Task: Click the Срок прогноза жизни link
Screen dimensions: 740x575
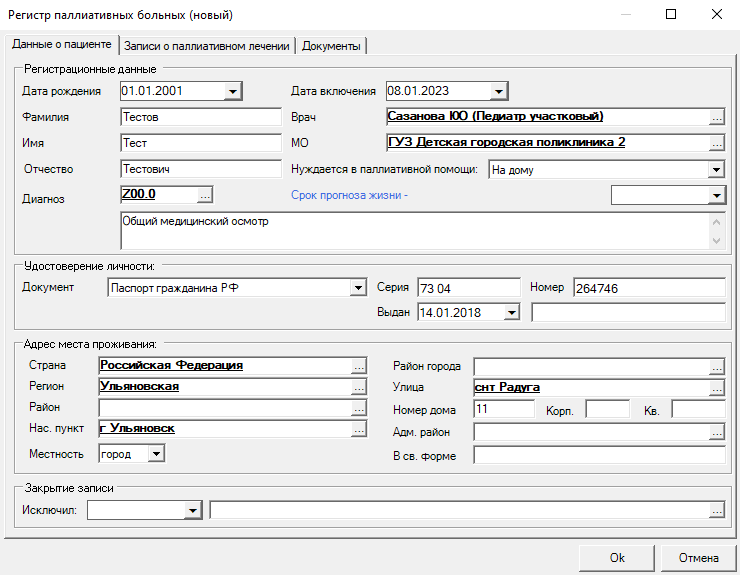Action: (x=349, y=195)
